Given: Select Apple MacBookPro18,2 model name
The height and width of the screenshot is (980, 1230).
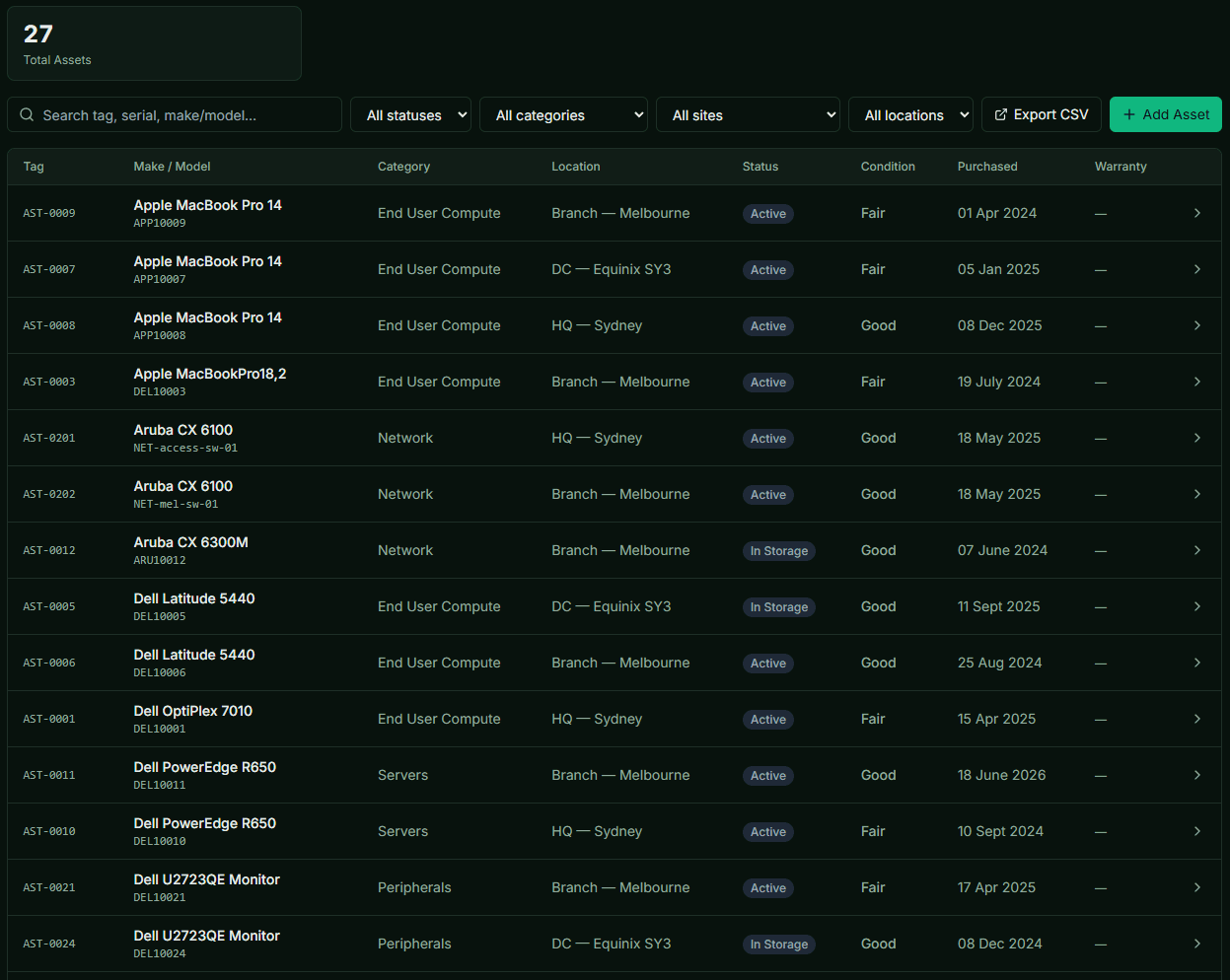Looking at the screenshot, I should tap(210, 374).
